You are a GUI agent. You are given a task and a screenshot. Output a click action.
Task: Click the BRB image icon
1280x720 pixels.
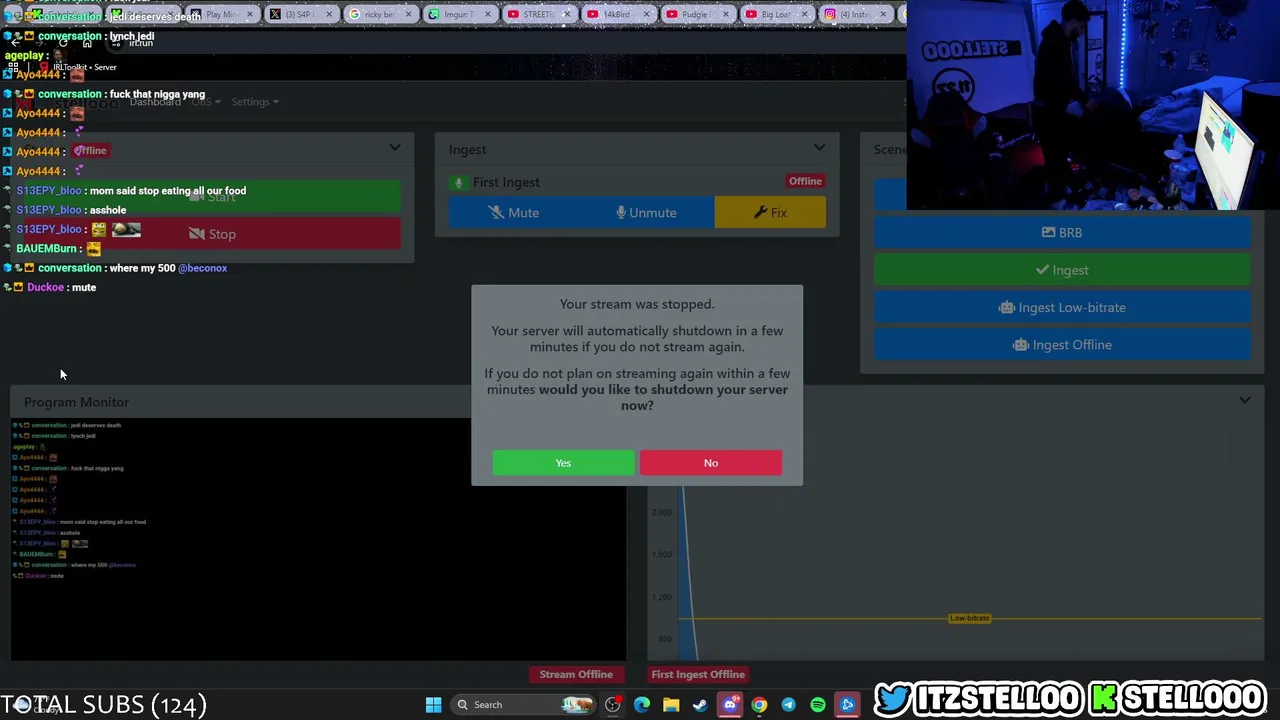[x=1048, y=232]
